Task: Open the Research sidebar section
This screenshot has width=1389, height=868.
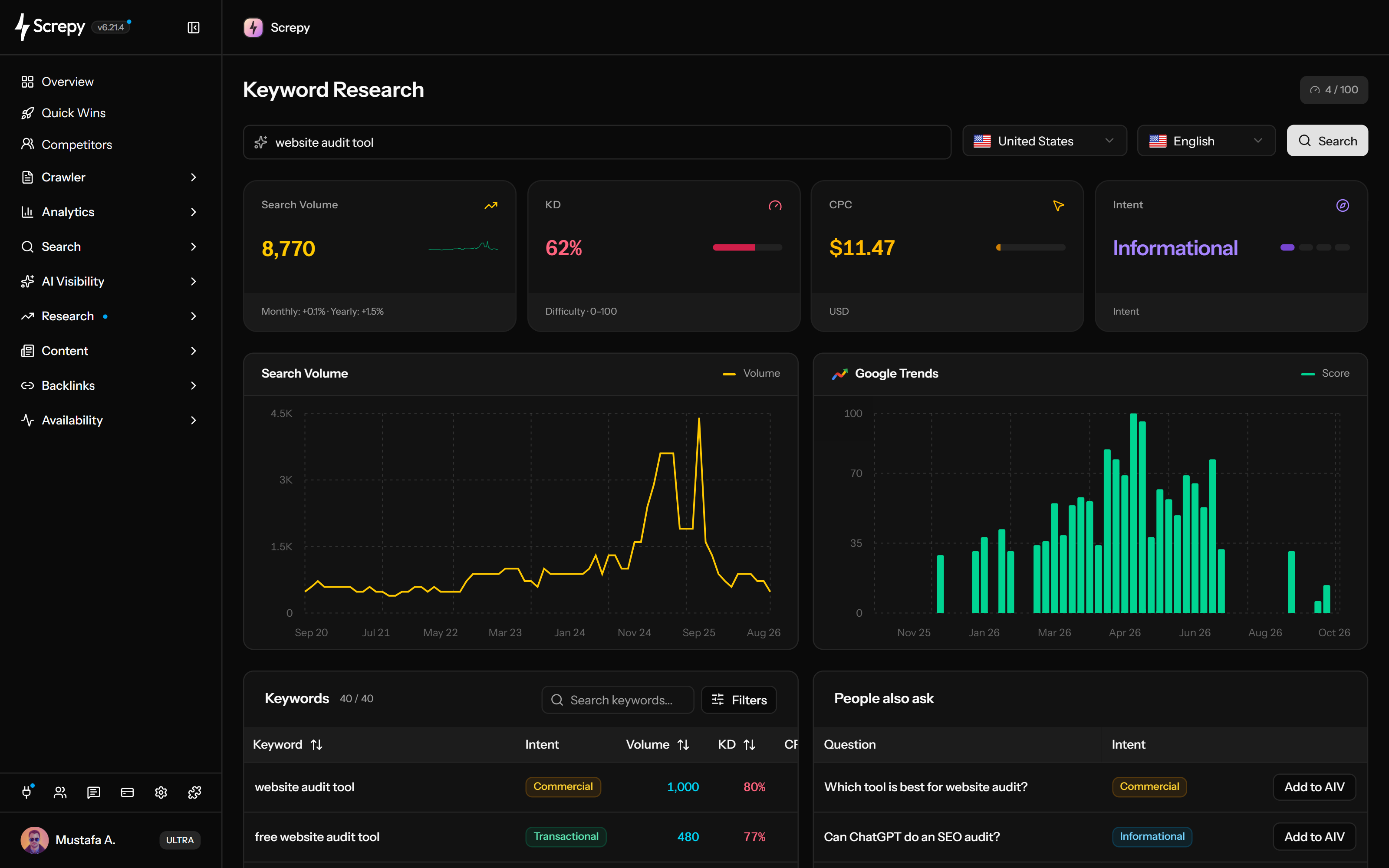Action: pos(111,316)
